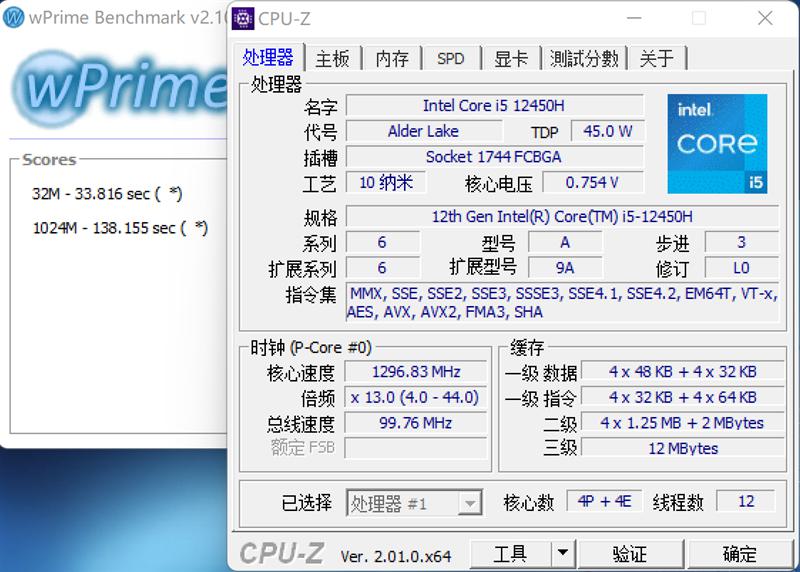Open the 測試分數 tab
This screenshot has height=572, width=800.
[584, 59]
